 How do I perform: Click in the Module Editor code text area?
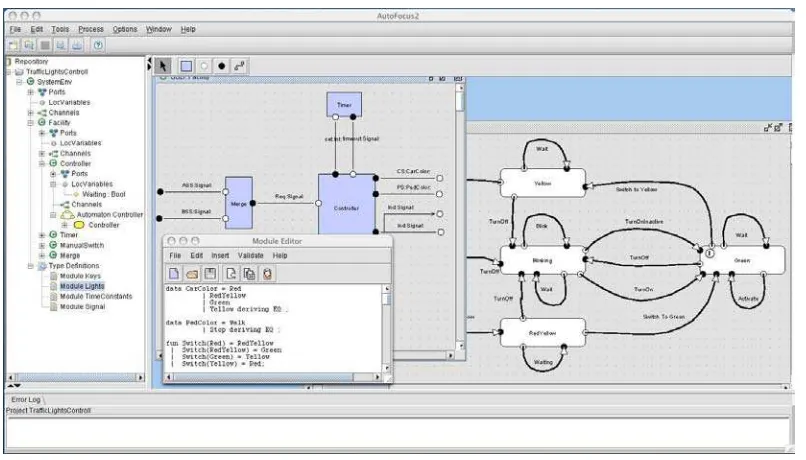tap(273, 328)
